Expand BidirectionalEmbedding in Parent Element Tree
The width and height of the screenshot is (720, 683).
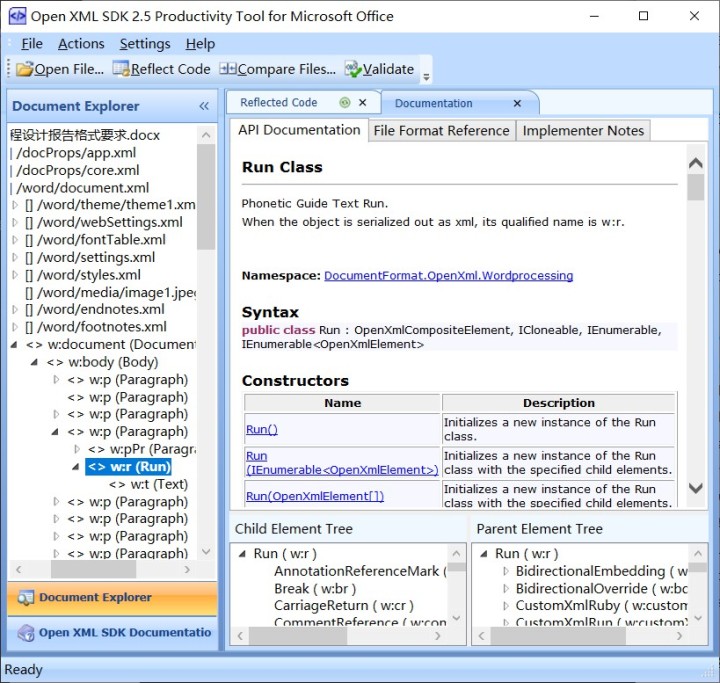coord(506,571)
